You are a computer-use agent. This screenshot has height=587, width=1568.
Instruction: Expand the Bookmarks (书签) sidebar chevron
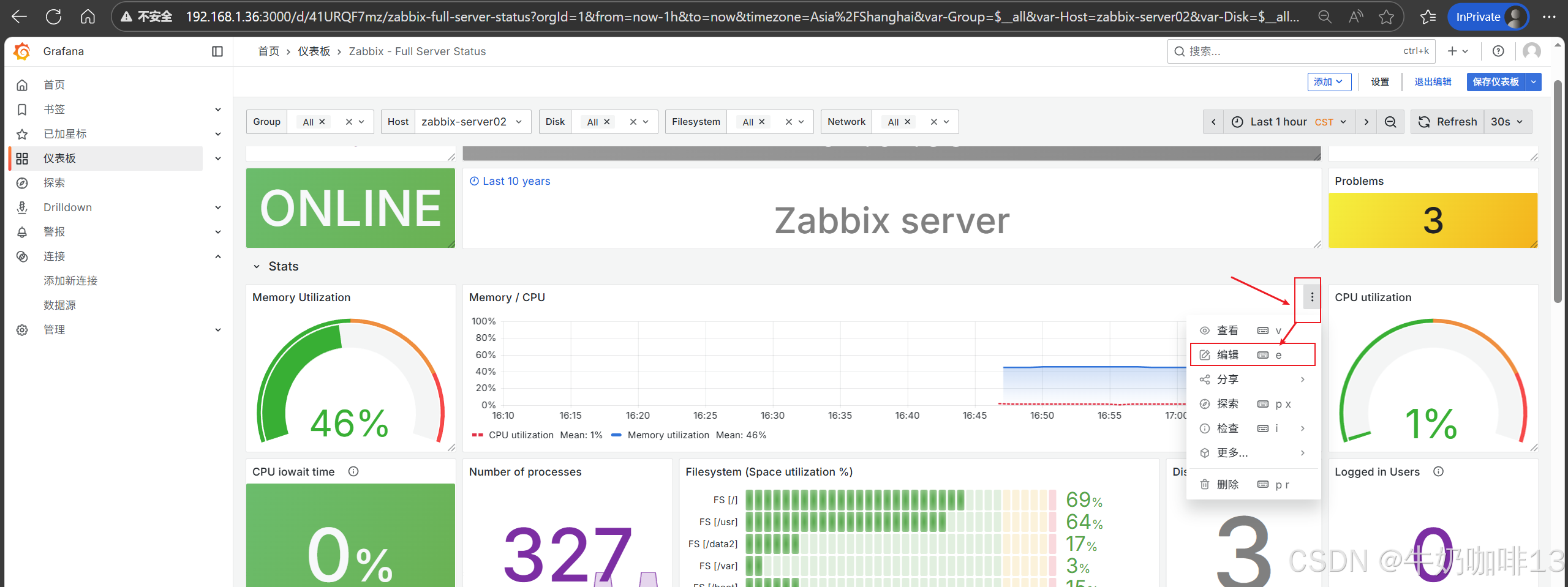[x=218, y=110]
